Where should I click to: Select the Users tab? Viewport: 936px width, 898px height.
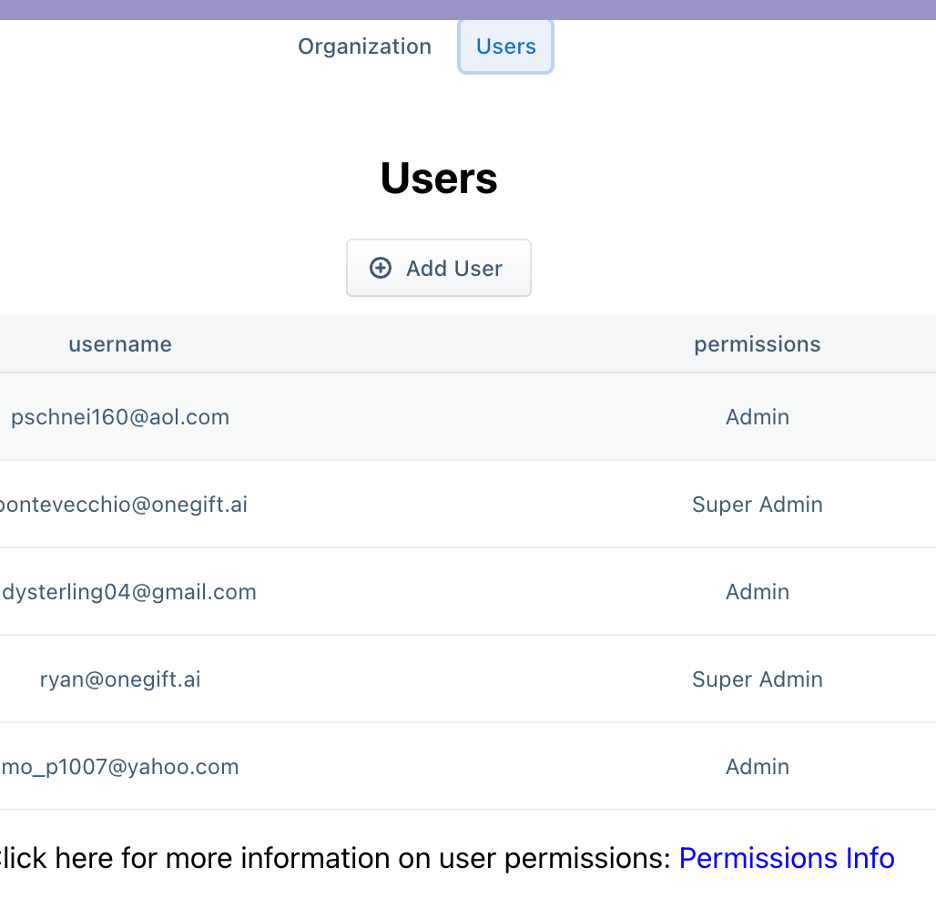coord(506,47)
